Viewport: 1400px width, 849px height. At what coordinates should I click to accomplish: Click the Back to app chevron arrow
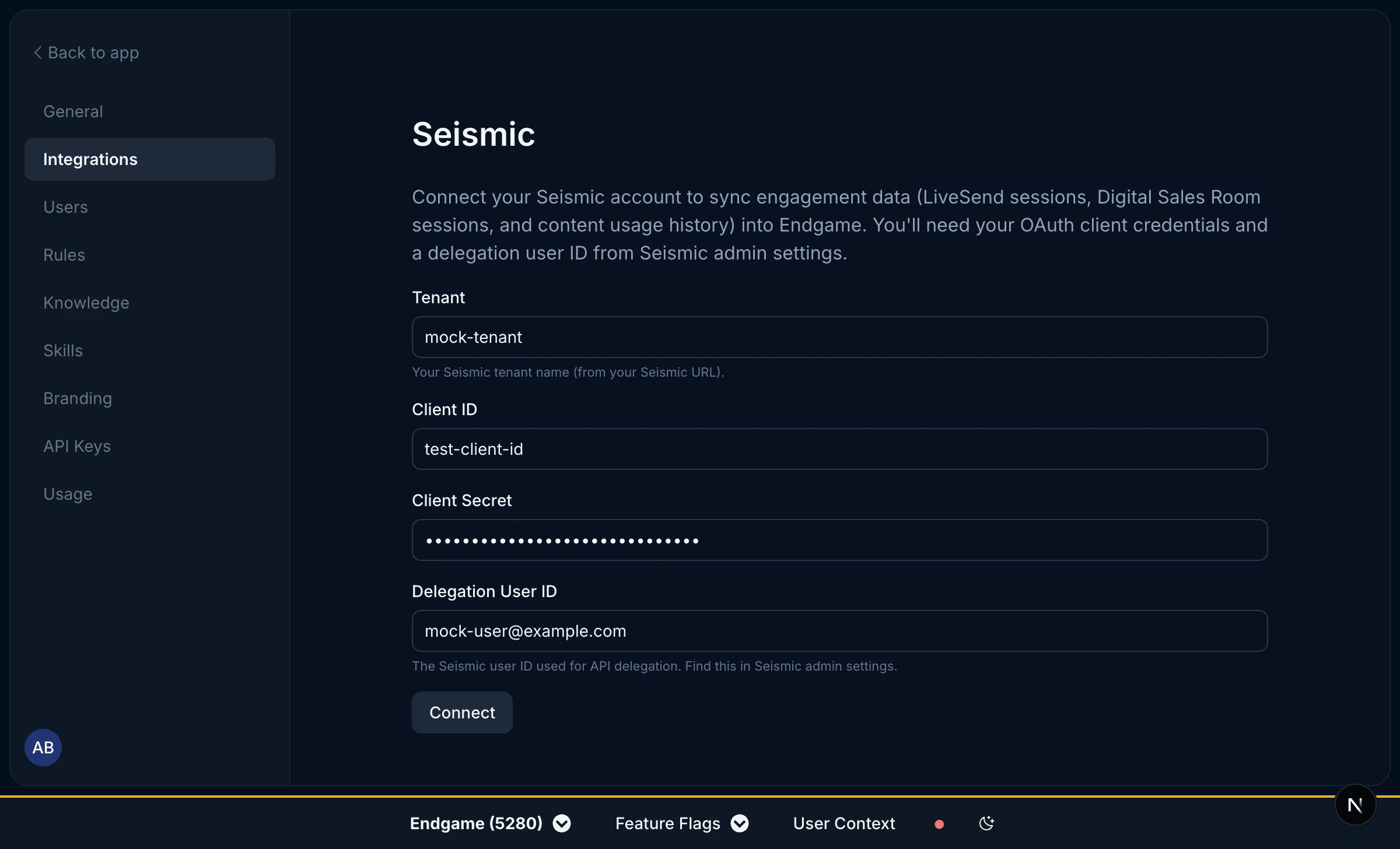click(38, 52)
